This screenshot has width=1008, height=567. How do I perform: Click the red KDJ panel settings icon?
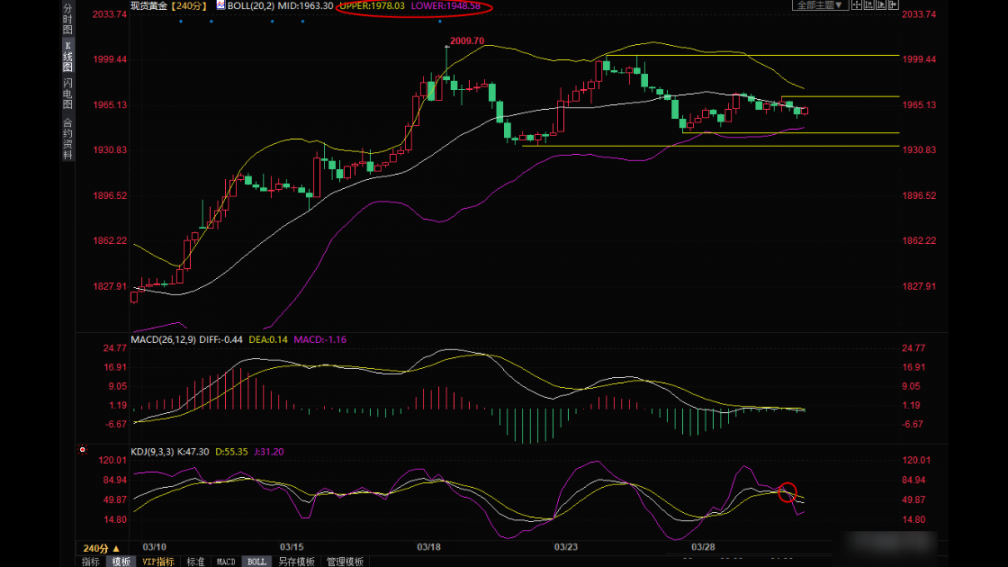(x=82, y=451)
